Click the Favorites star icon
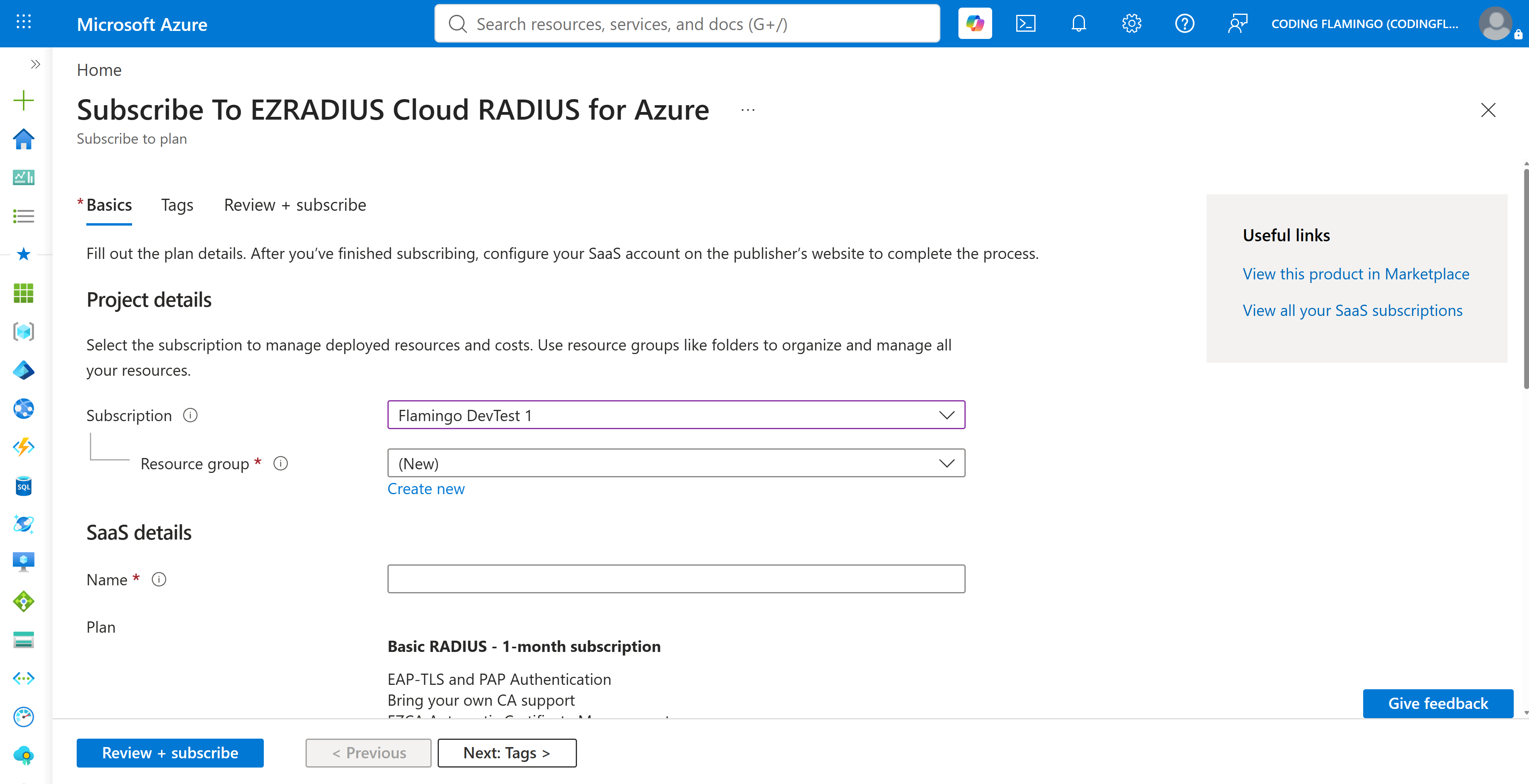The width and height of the screenshot is (1529, 784). 24,255
